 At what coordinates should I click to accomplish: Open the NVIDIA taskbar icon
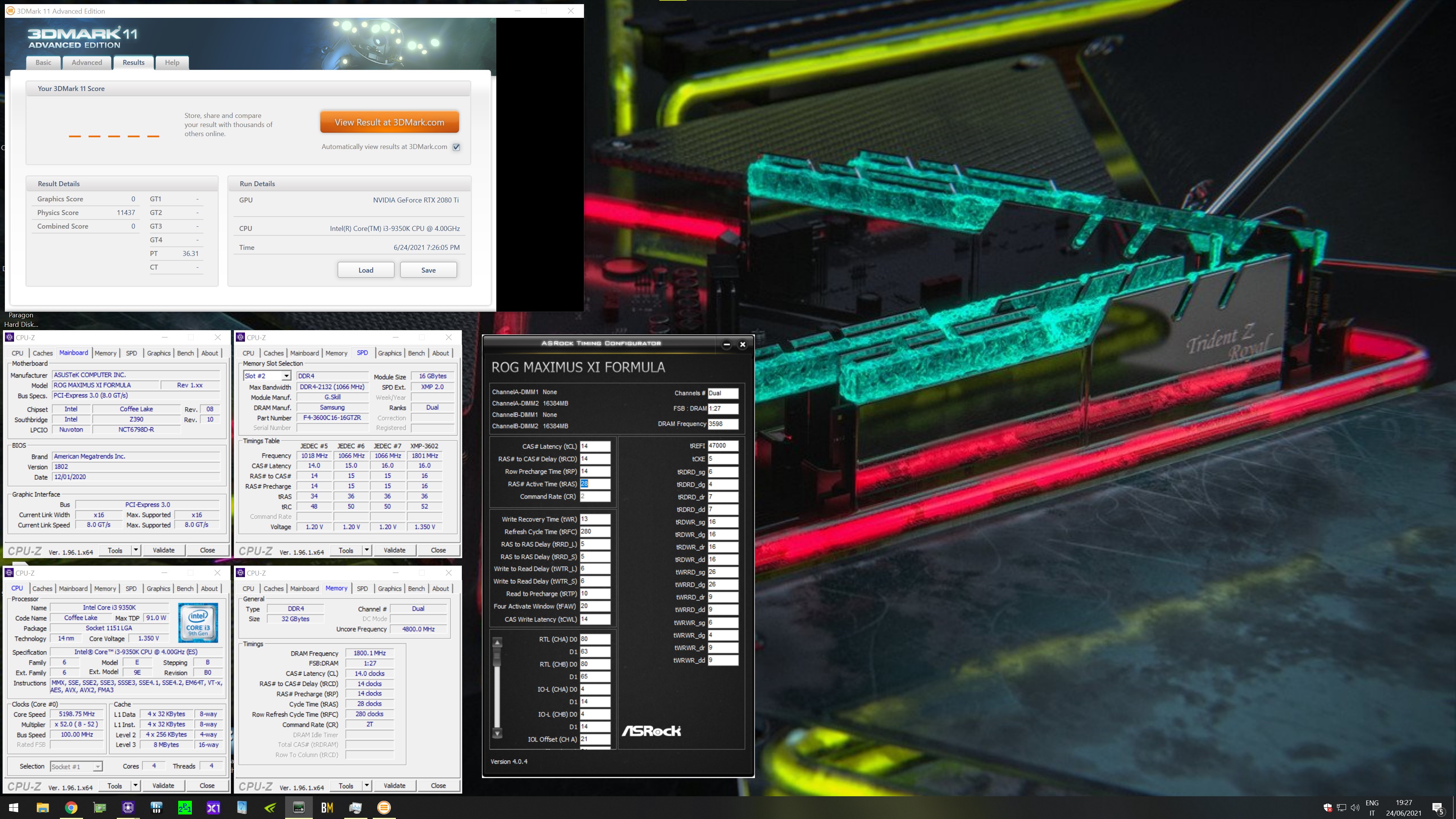click(x=270, y=807)
